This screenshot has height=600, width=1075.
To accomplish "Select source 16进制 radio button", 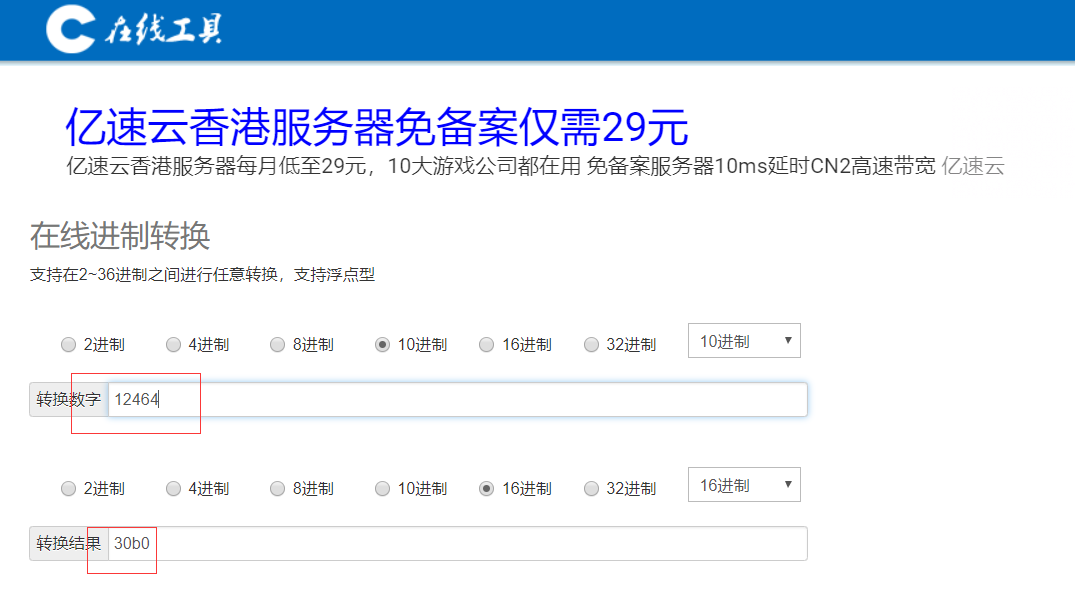I will (x=487, y=344).
